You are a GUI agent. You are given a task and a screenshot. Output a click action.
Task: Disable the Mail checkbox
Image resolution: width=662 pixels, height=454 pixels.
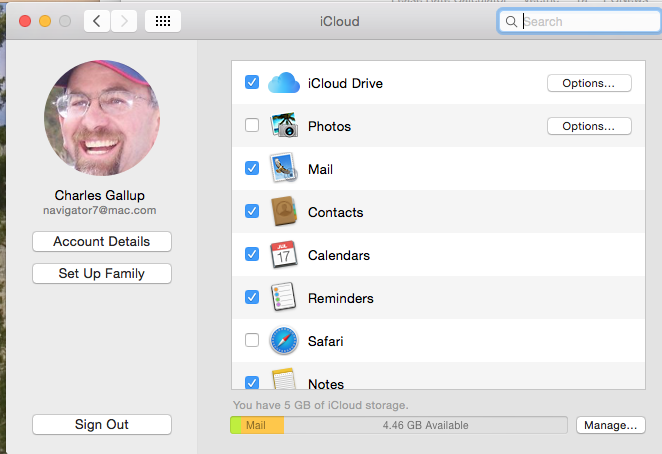[x=252, y=169]
